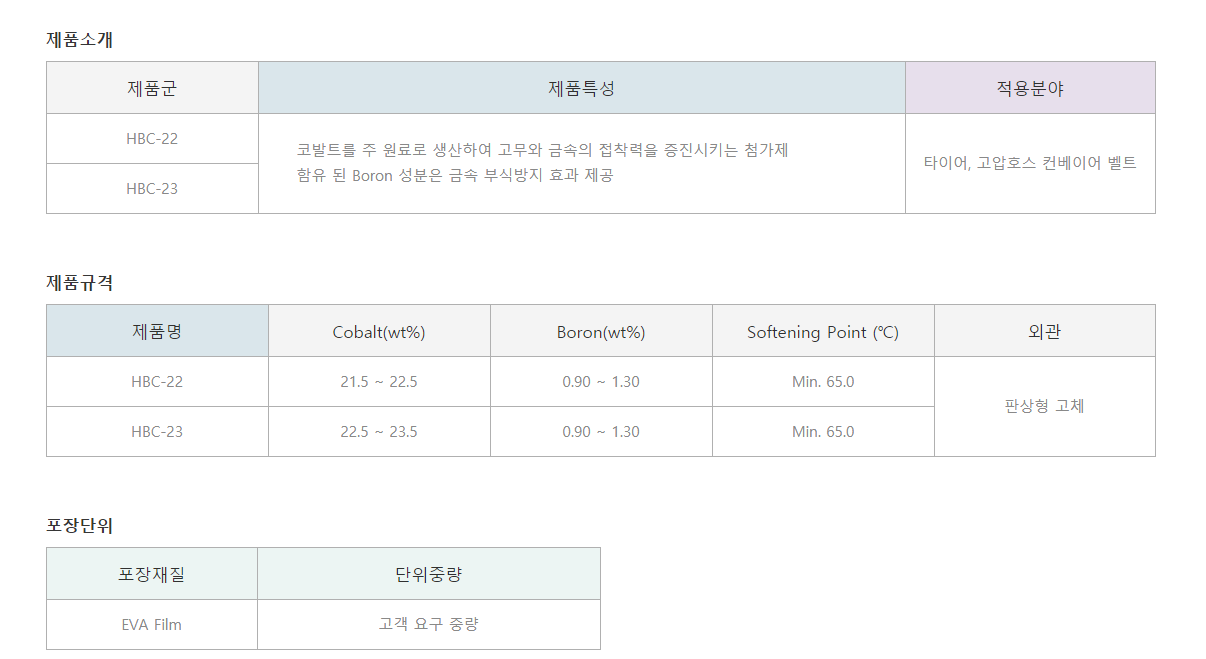Select the Boron(wt%) column header
This screenshot has width=1206, height=659.
(601, 331)
